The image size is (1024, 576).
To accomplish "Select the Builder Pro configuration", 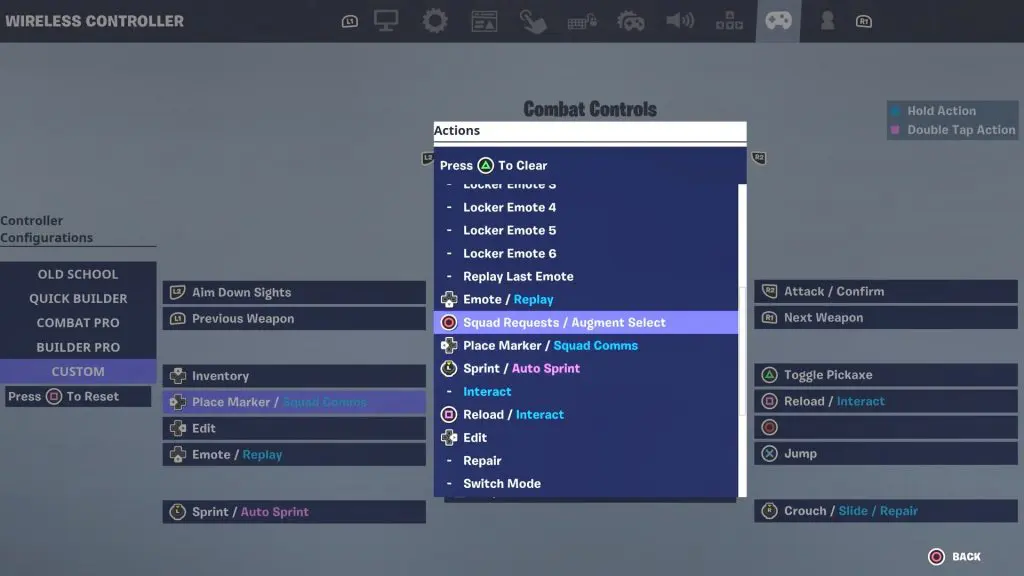I will (78, 347).
